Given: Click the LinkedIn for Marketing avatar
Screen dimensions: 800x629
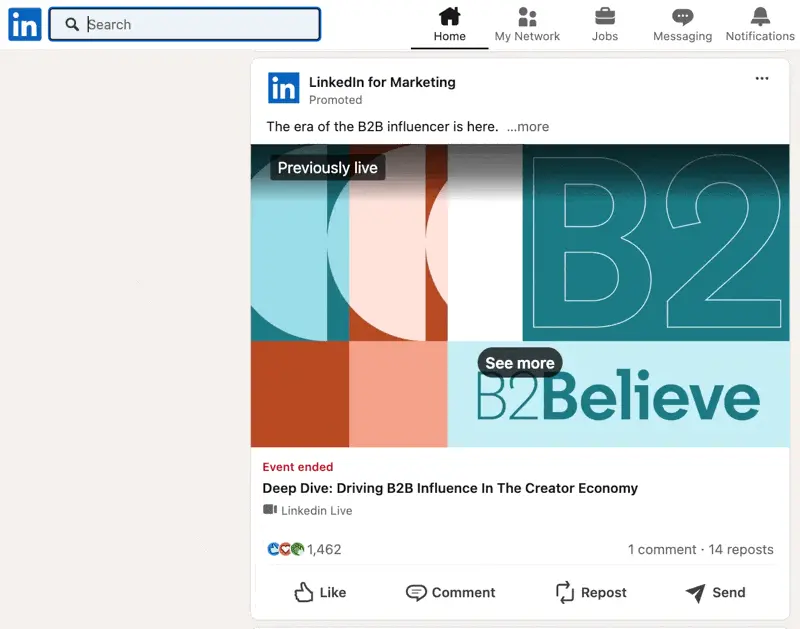Looking at the screenshot, I should click(283, 88).
